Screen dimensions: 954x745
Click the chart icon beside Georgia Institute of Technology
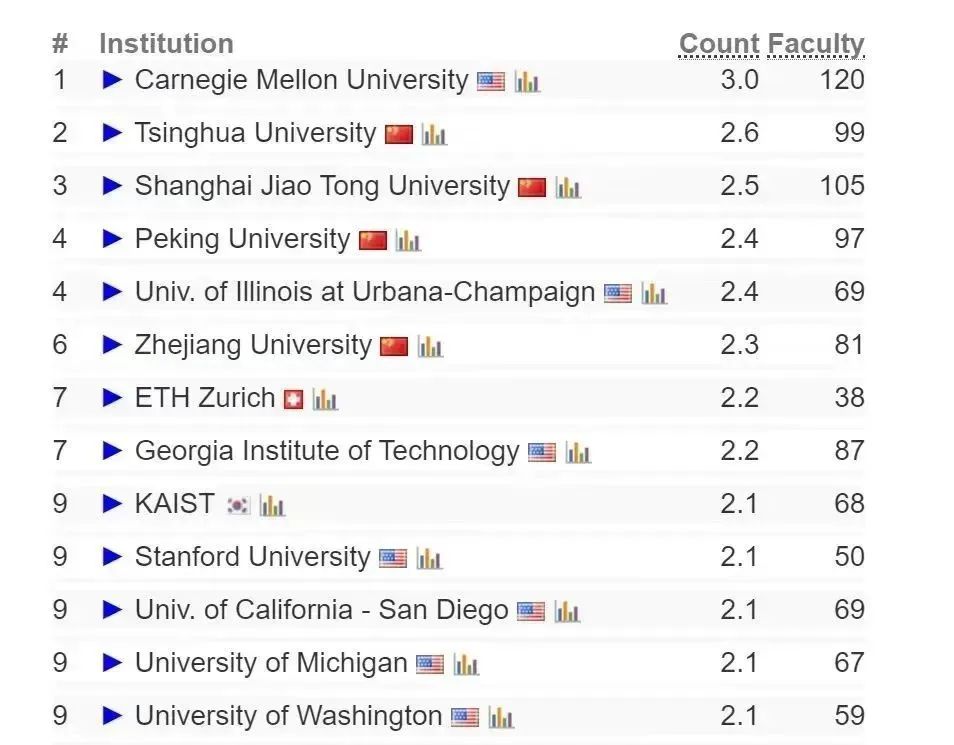(x=577, y=452)
